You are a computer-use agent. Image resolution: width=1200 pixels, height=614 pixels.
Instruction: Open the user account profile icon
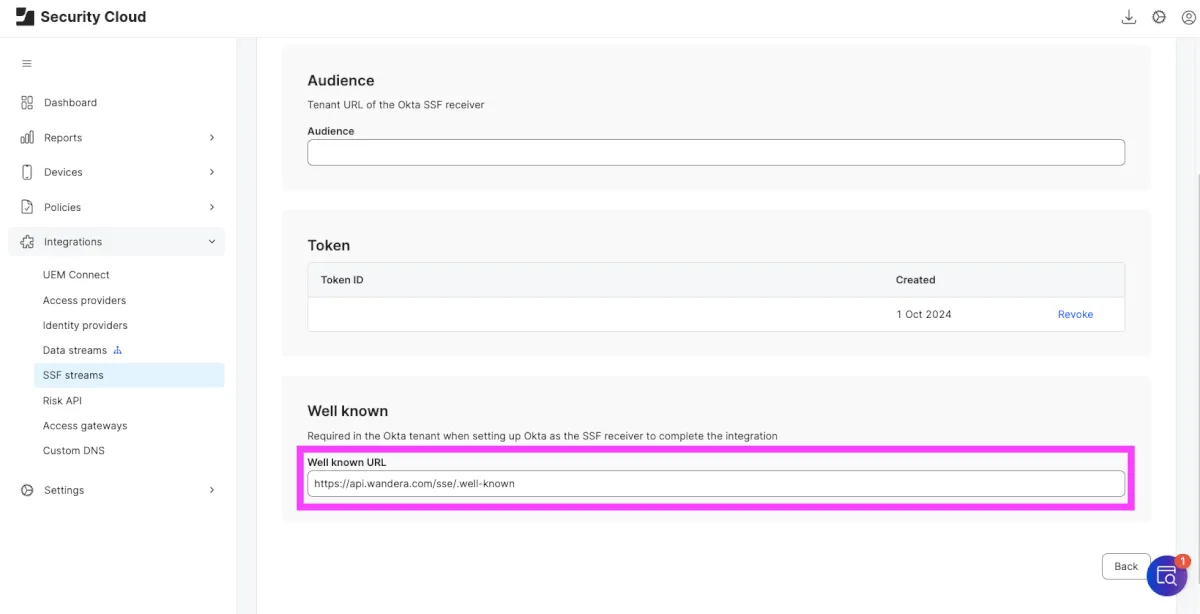1188,17
